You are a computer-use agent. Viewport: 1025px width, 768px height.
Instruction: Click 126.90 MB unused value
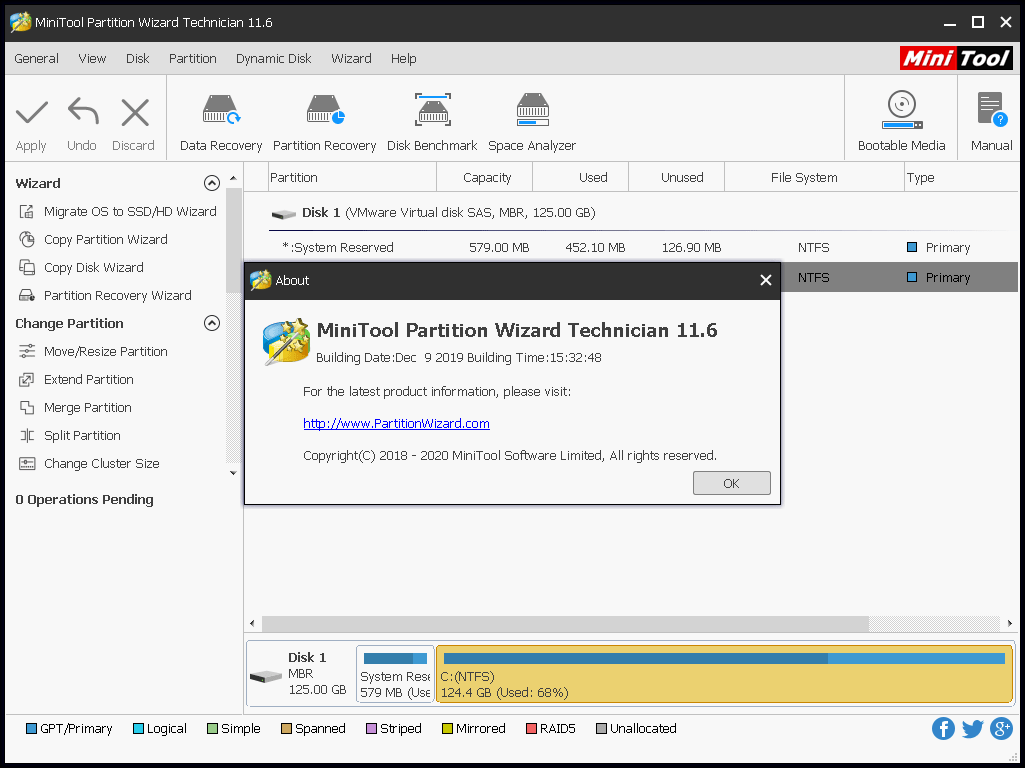pos(692,248)
